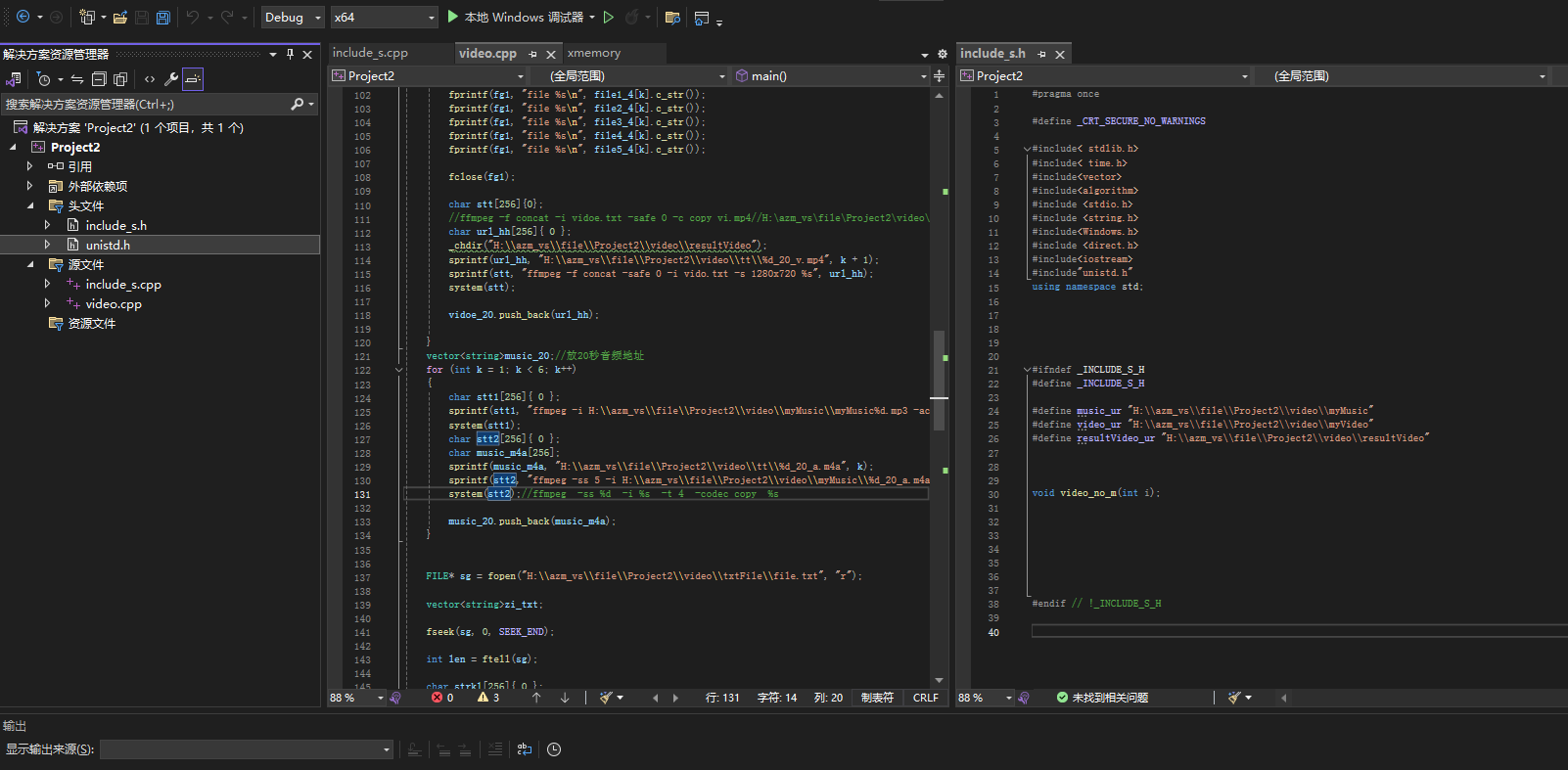Click the Find in Files folder icon
This screenshot has width=1568, height=770.
pos(672,17)
